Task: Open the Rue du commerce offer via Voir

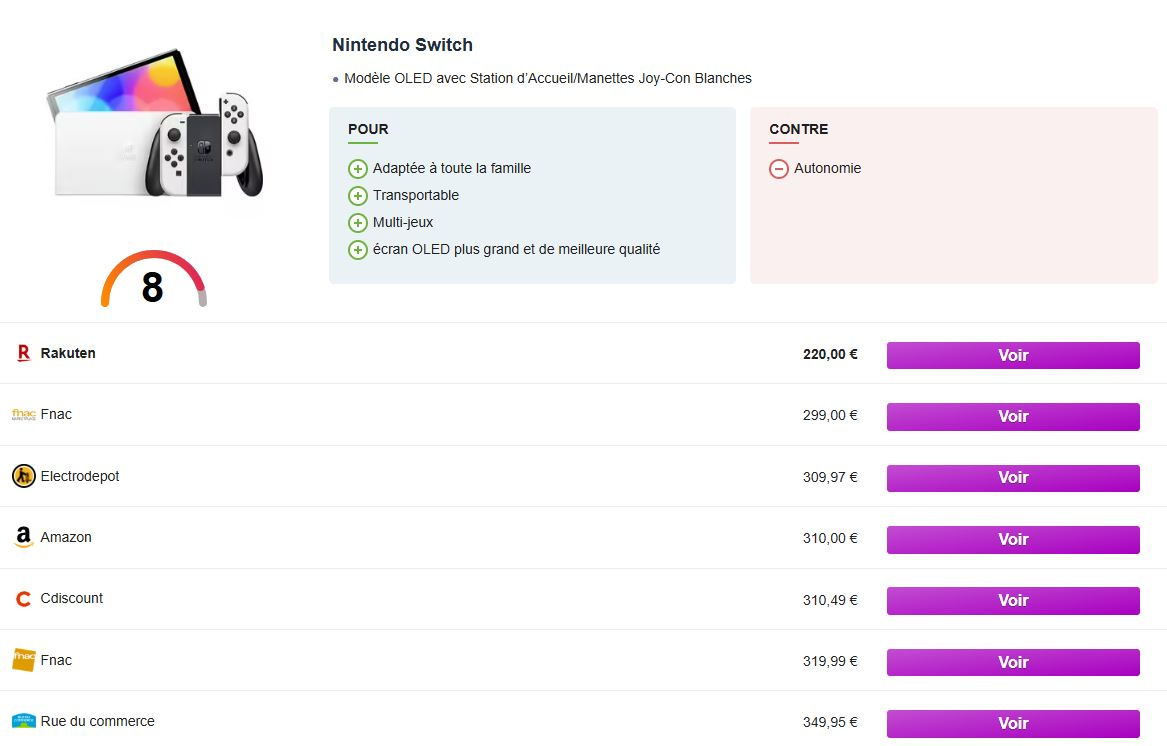Action: [x=1013, y=723]
